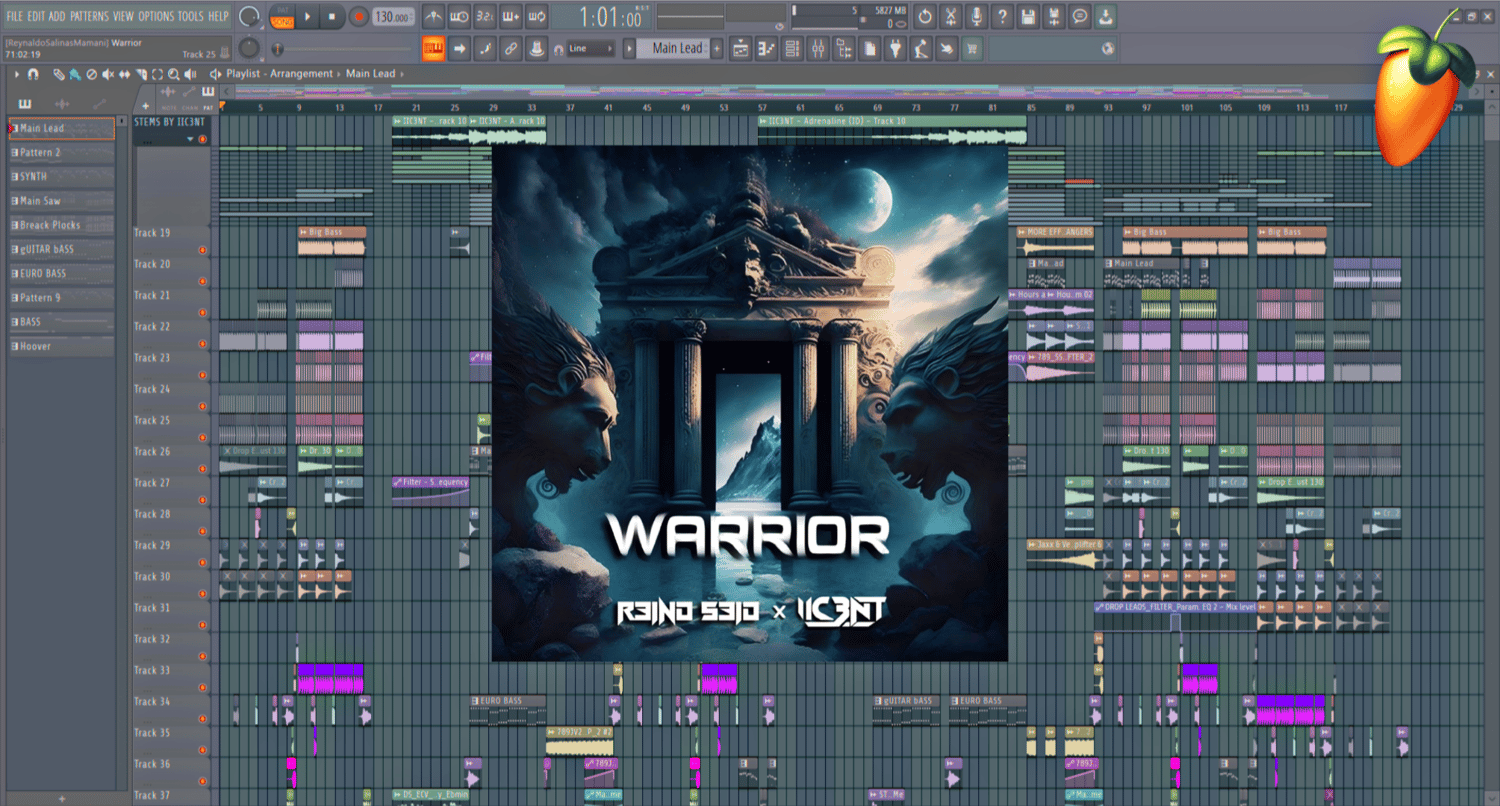This screenshot has width=1500, height=806.
Task: Click the globe icon in hint bar
Action: (1108, 48)
